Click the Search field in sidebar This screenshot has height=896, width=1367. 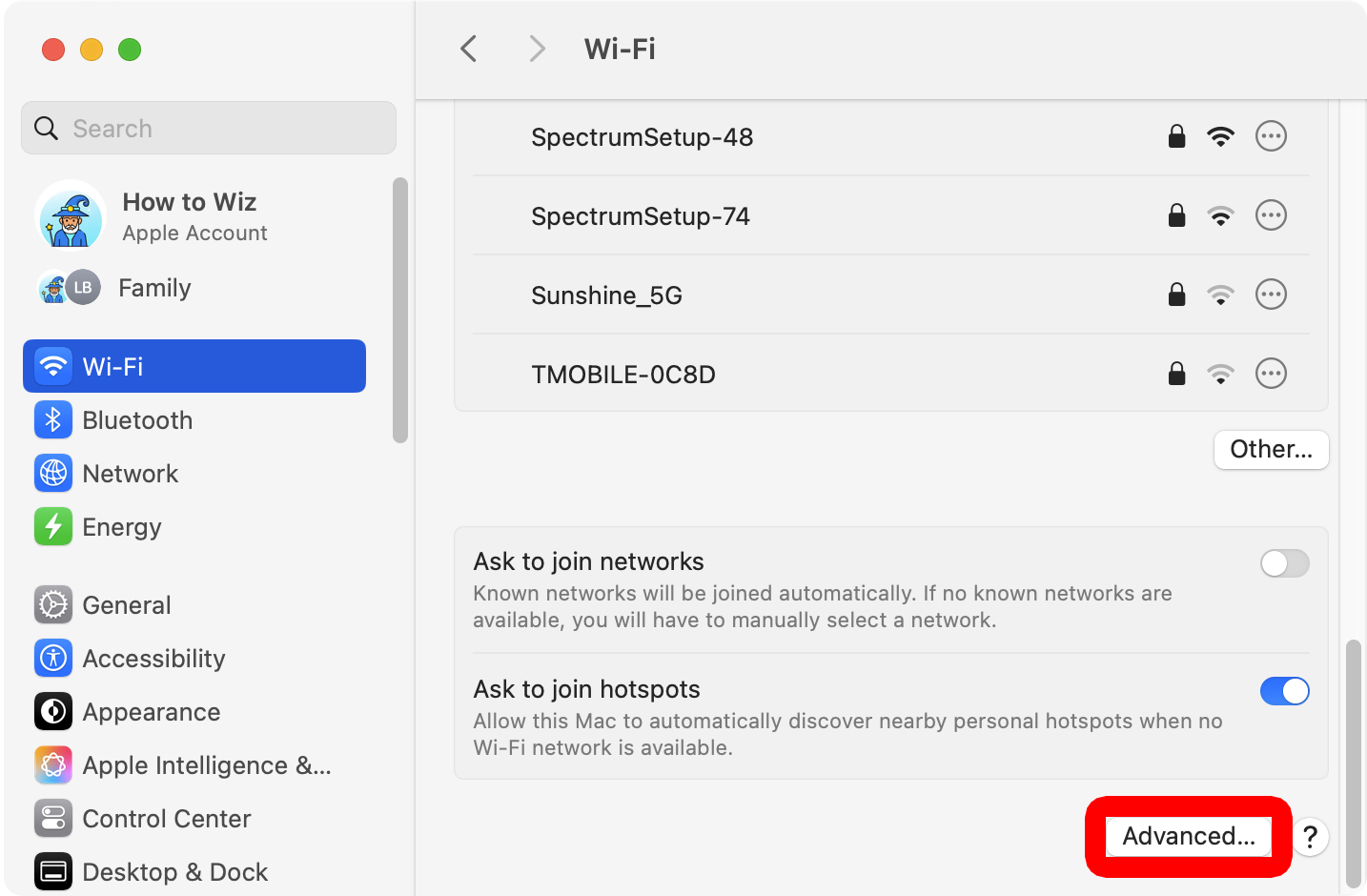[209, 129]
